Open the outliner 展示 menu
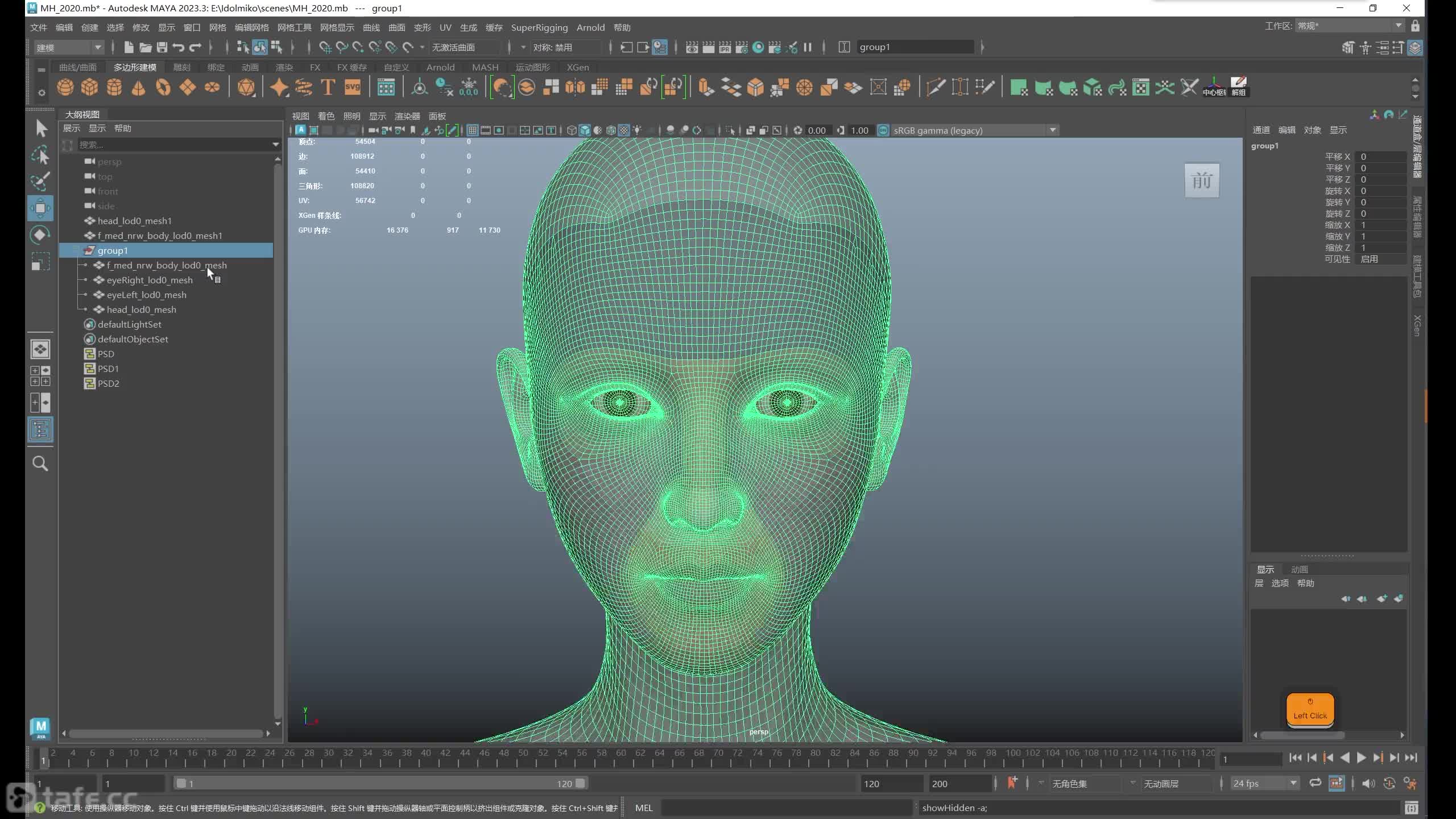 point(72,129)
